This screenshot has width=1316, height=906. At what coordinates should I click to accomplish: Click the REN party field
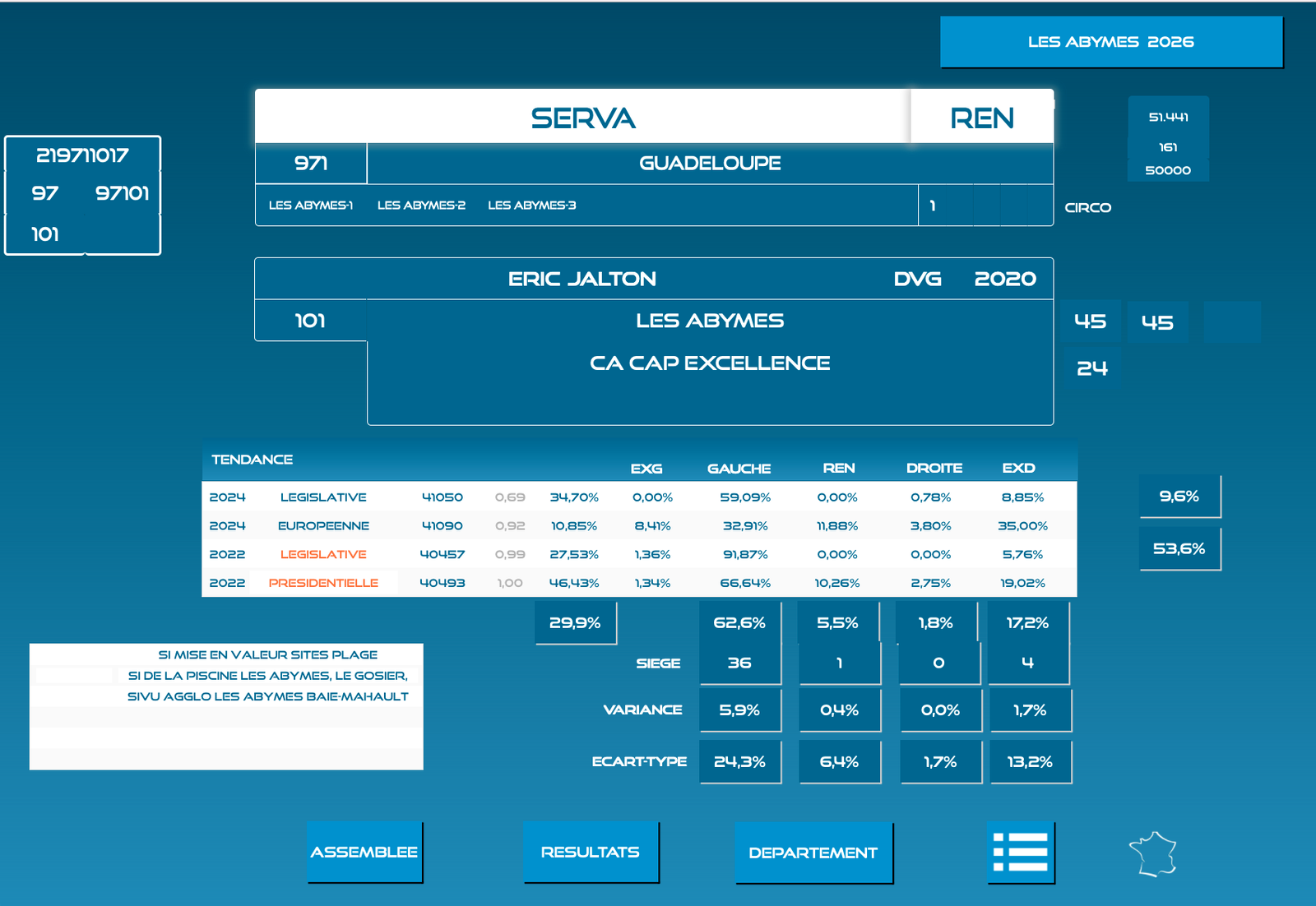click(981, 118)
